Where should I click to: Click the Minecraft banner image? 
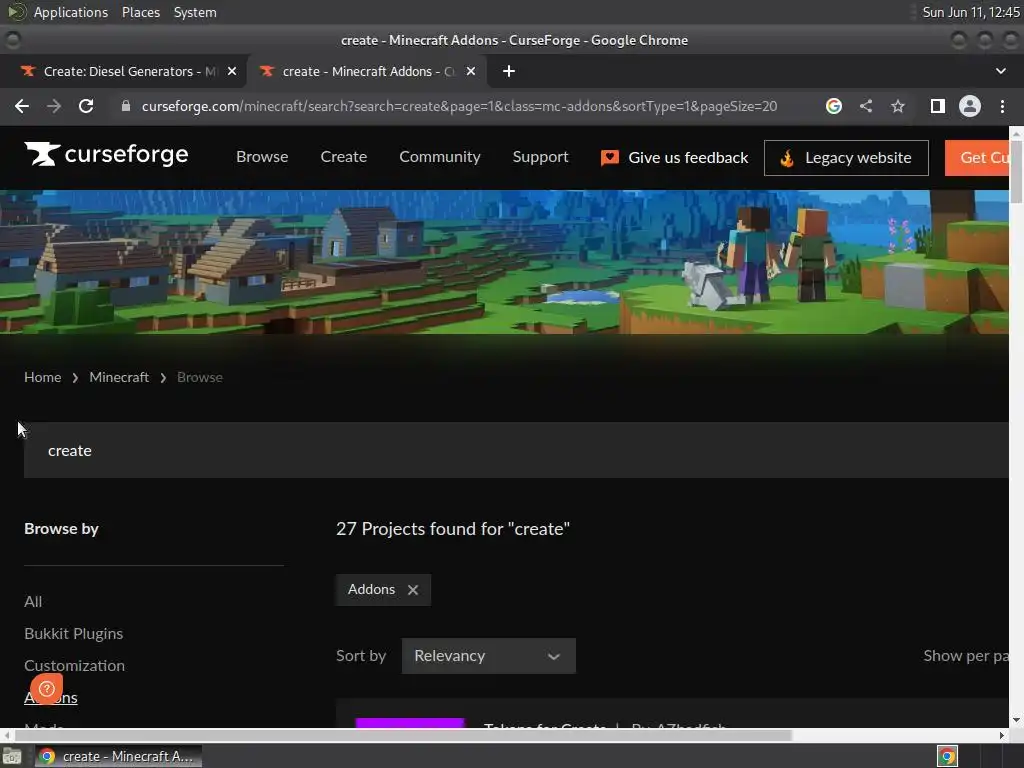(504, 262)
